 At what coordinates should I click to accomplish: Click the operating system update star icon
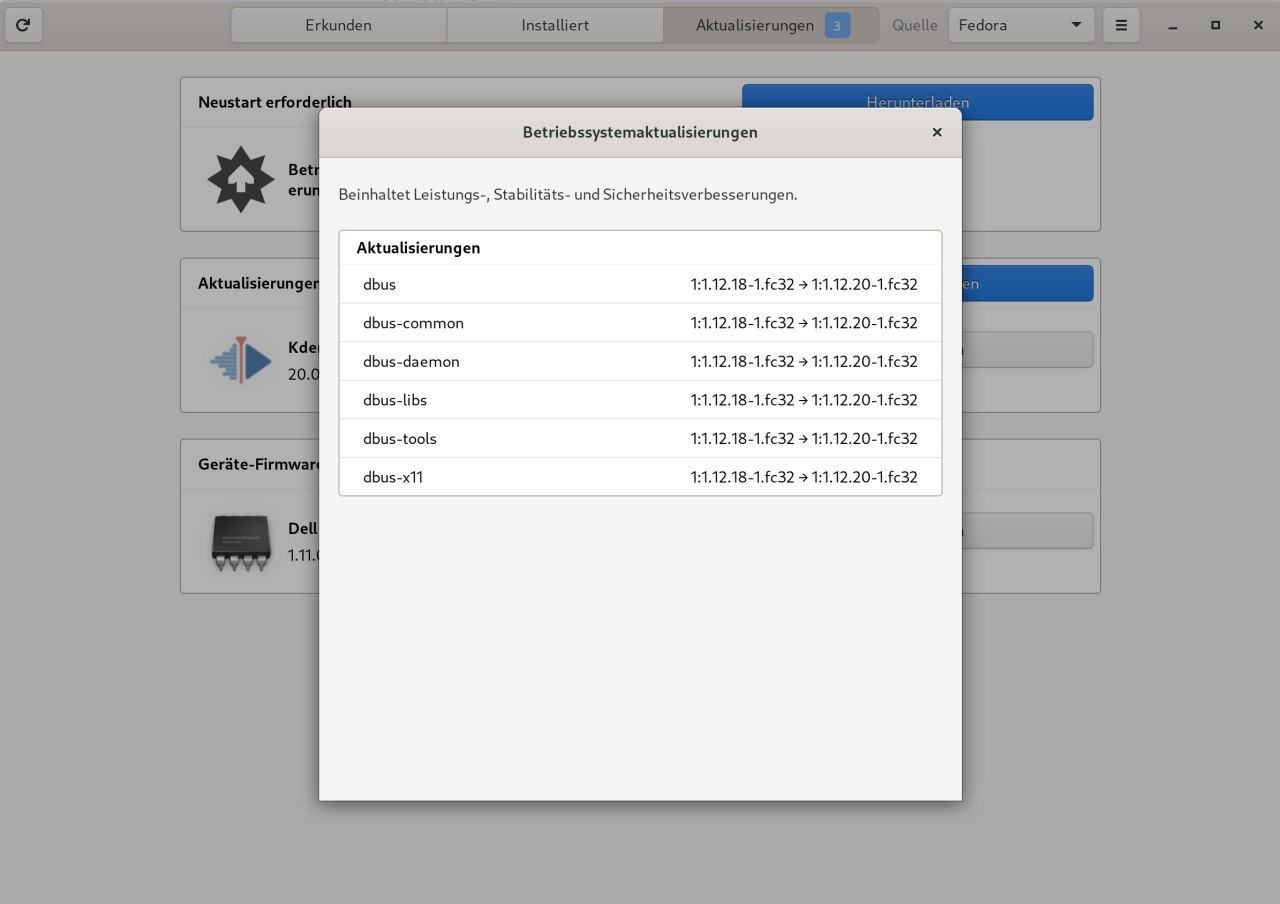click(241, 179)
